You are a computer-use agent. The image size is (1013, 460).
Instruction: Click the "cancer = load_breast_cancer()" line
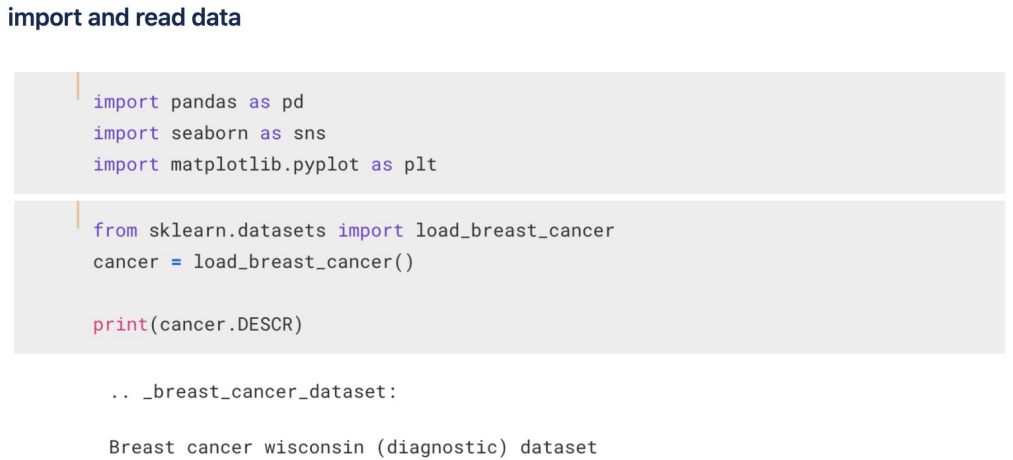(x=253, y=263)
